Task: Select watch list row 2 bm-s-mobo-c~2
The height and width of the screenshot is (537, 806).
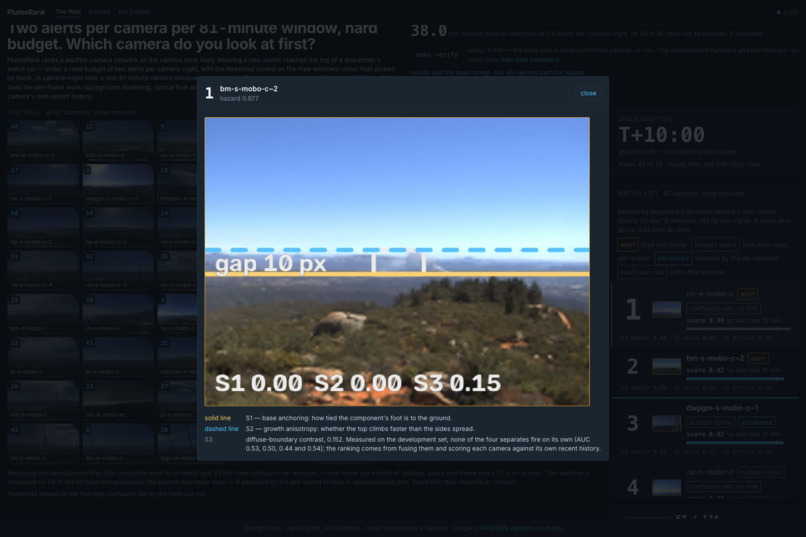Action: pos(704,371)
